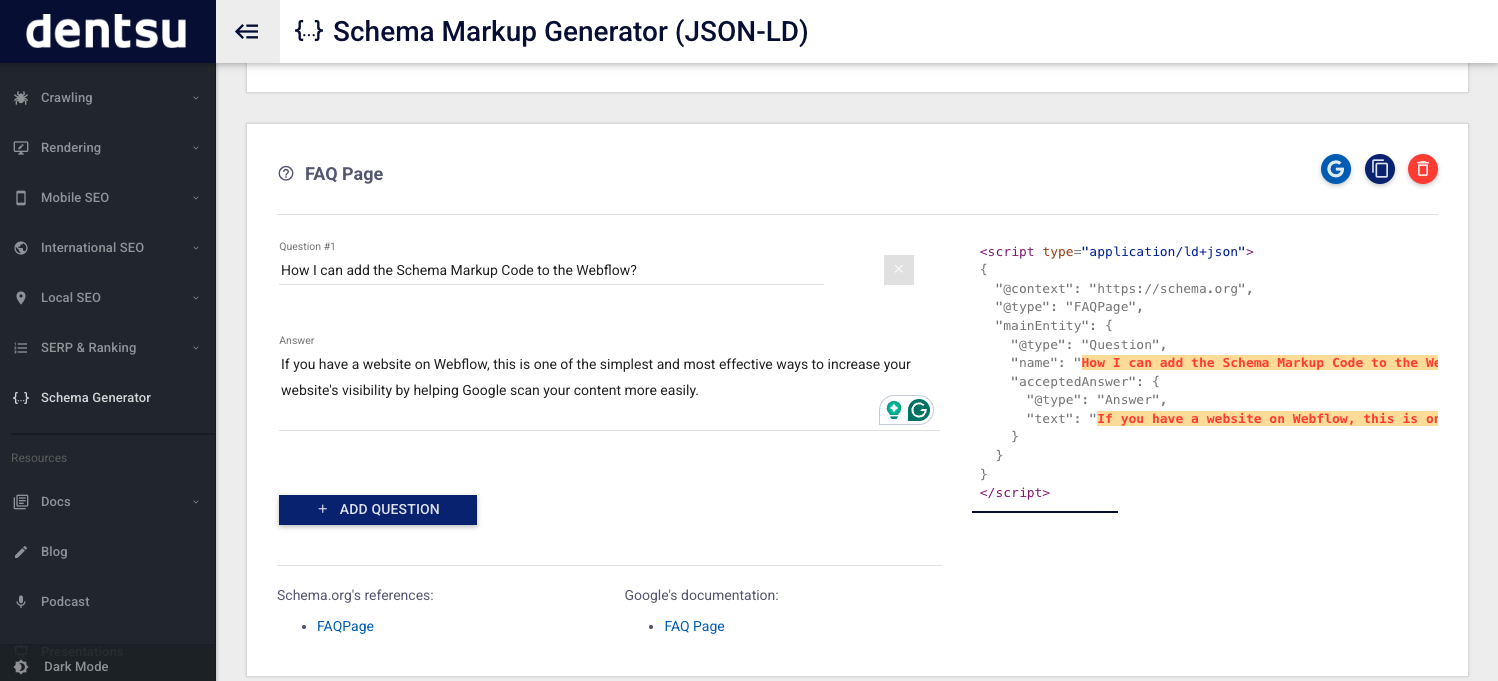The height and width of the screenshot is (681, 1498).
Task: Click the SERP & Ranking list icon
Action: (x=21, y=348)
